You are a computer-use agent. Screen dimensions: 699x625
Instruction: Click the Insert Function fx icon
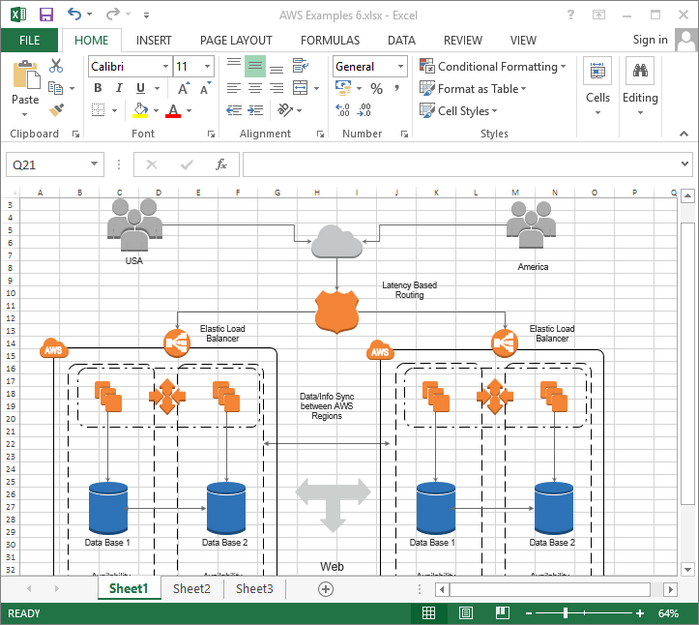[221, 165]
